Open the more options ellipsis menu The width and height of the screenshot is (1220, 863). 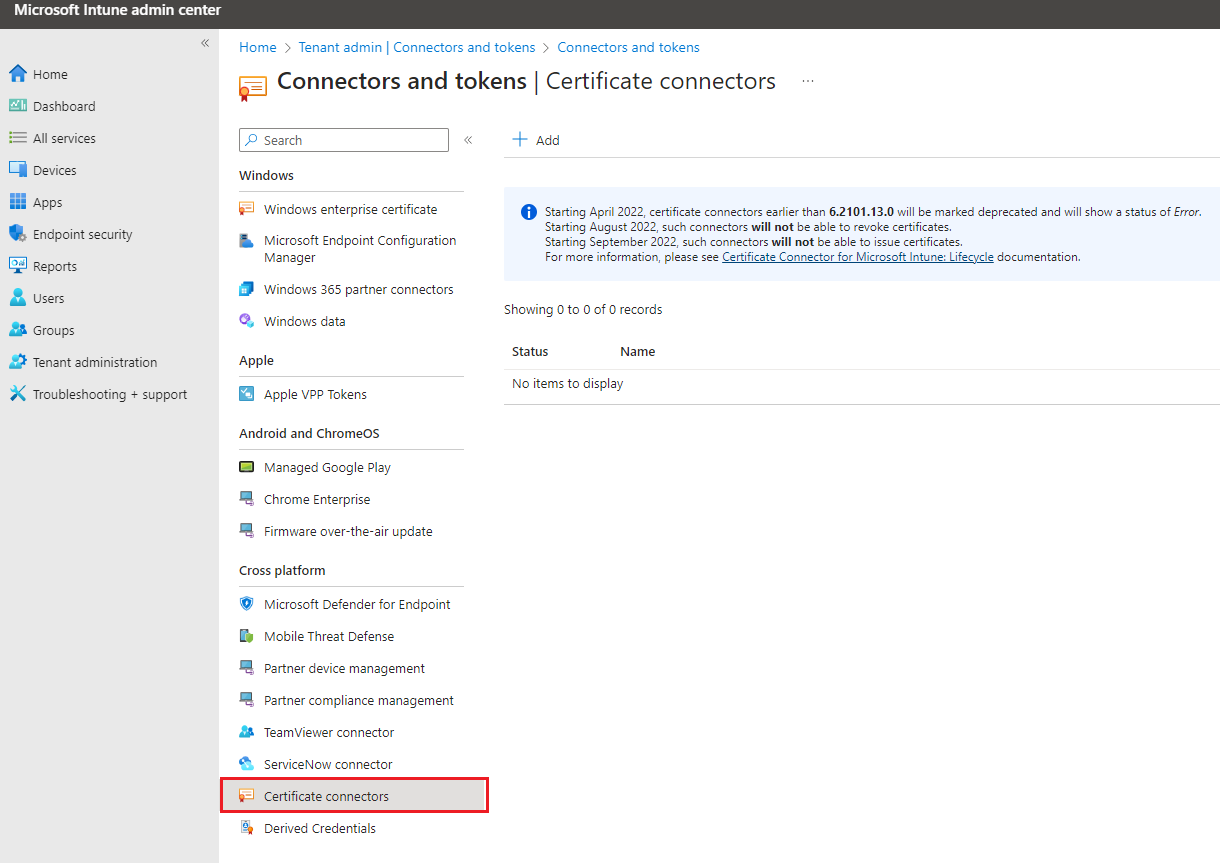pos(807,81)
